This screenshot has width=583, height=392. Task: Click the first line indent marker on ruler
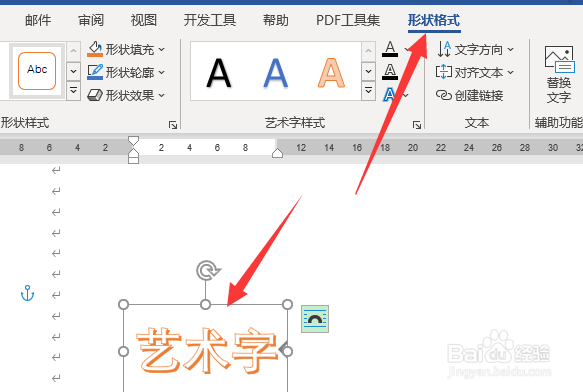click(x=133, y=141)
